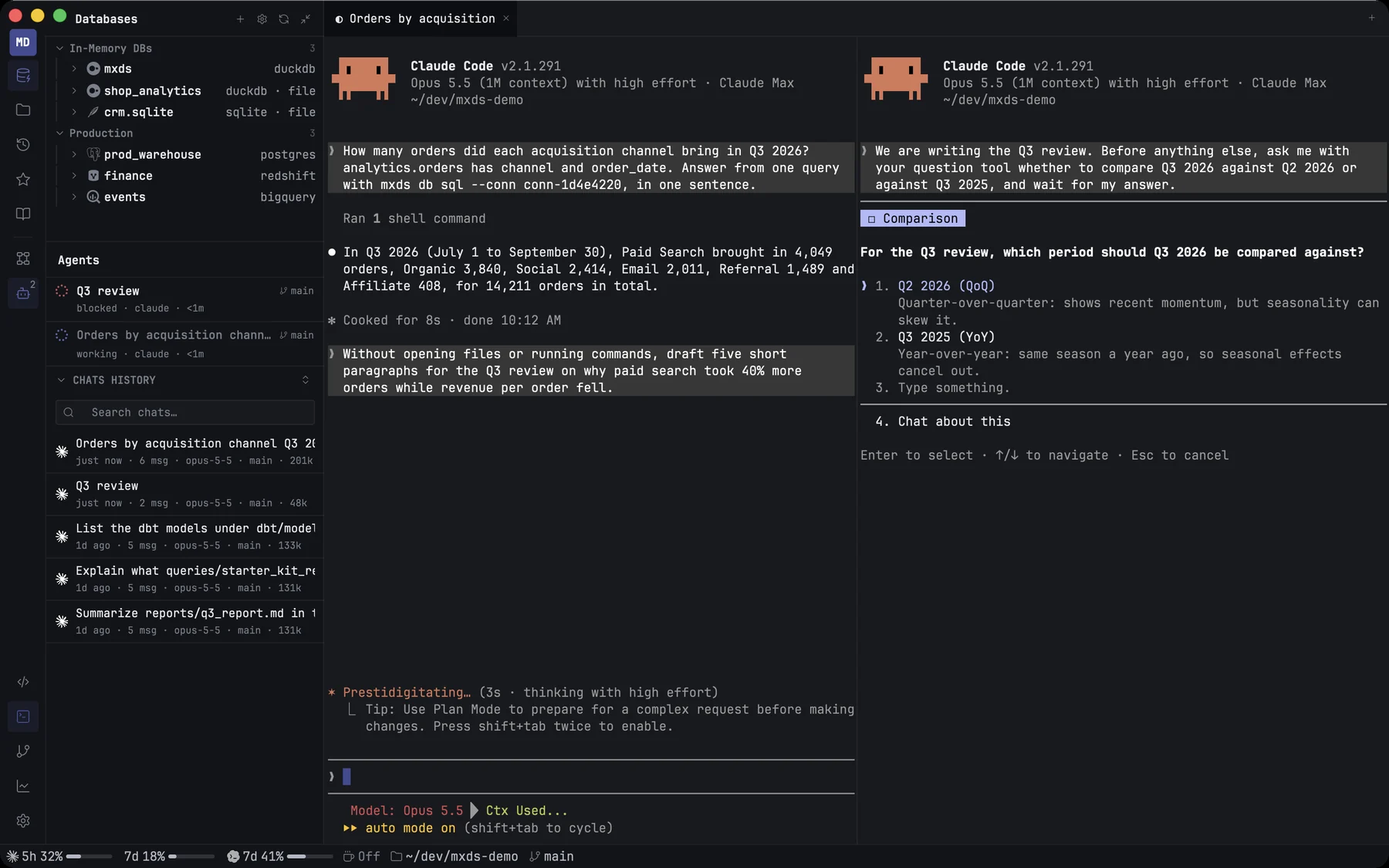The height and width of the screenshot is (868, 1389).
Task: Collapse the In-Memory DBs group
Action: [60, 48]
